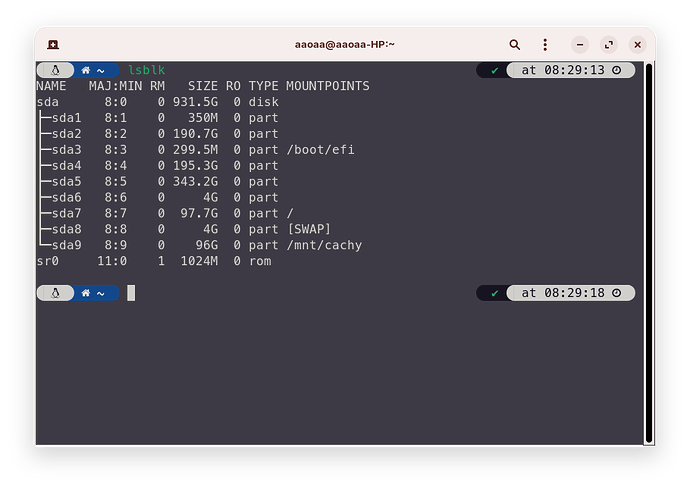Click the search icon in title bar
Image resolution: width=690 pixels, height=488 pixels.
(x=515, y=45)
